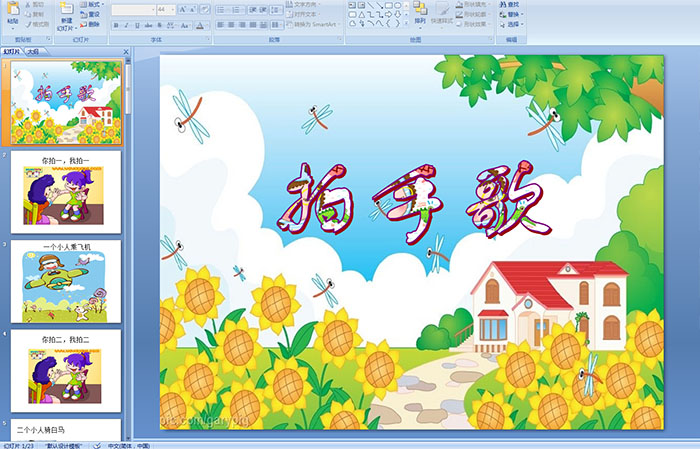Select slide 3 thumbnail 一个小人乘飞机
Screen dimensions: 700x449
[x=66, y=282]
